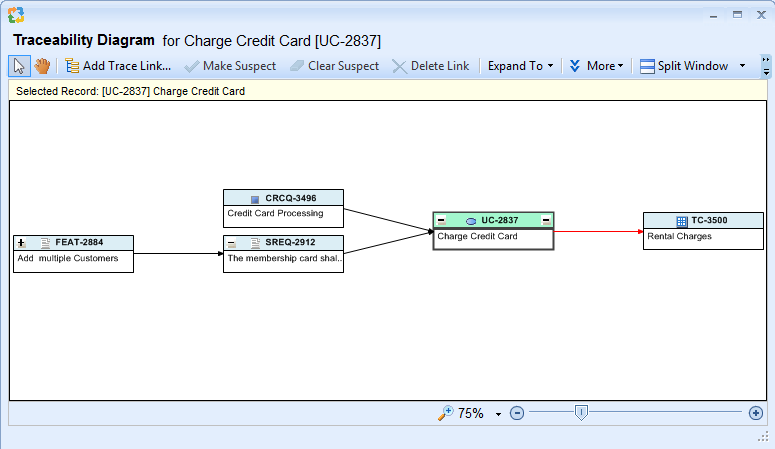
Task: Open the More dropdown menu
Action: [597, 66]
